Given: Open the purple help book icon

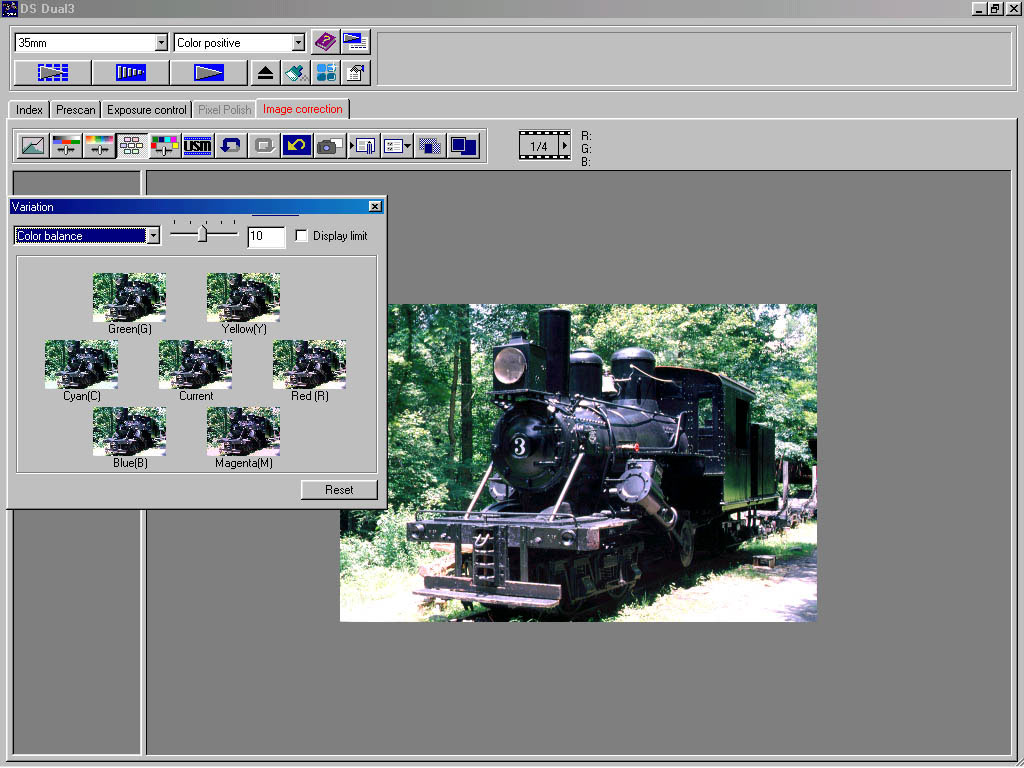Looking at the screenshot, I should (x=325, y=42).
